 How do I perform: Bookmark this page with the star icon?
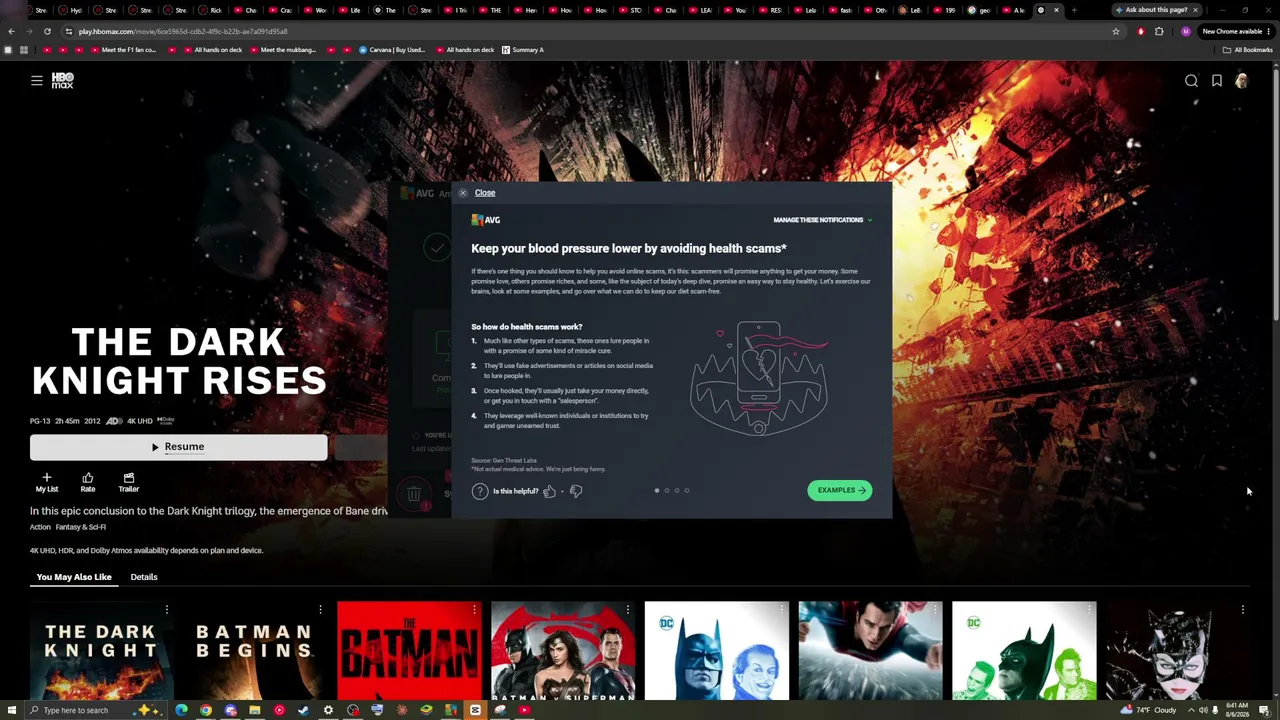coord(1116,31)
